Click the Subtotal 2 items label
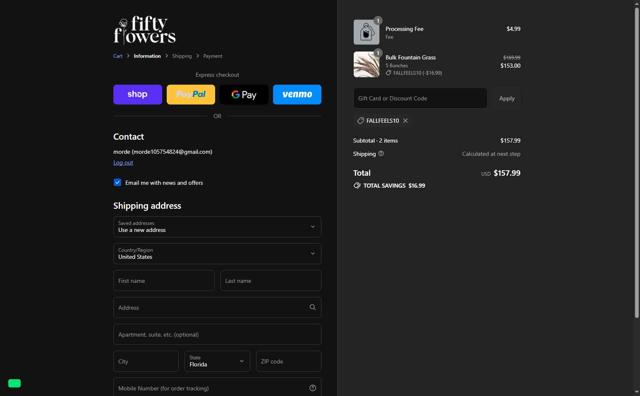640x396 pixels. point(375,140)
